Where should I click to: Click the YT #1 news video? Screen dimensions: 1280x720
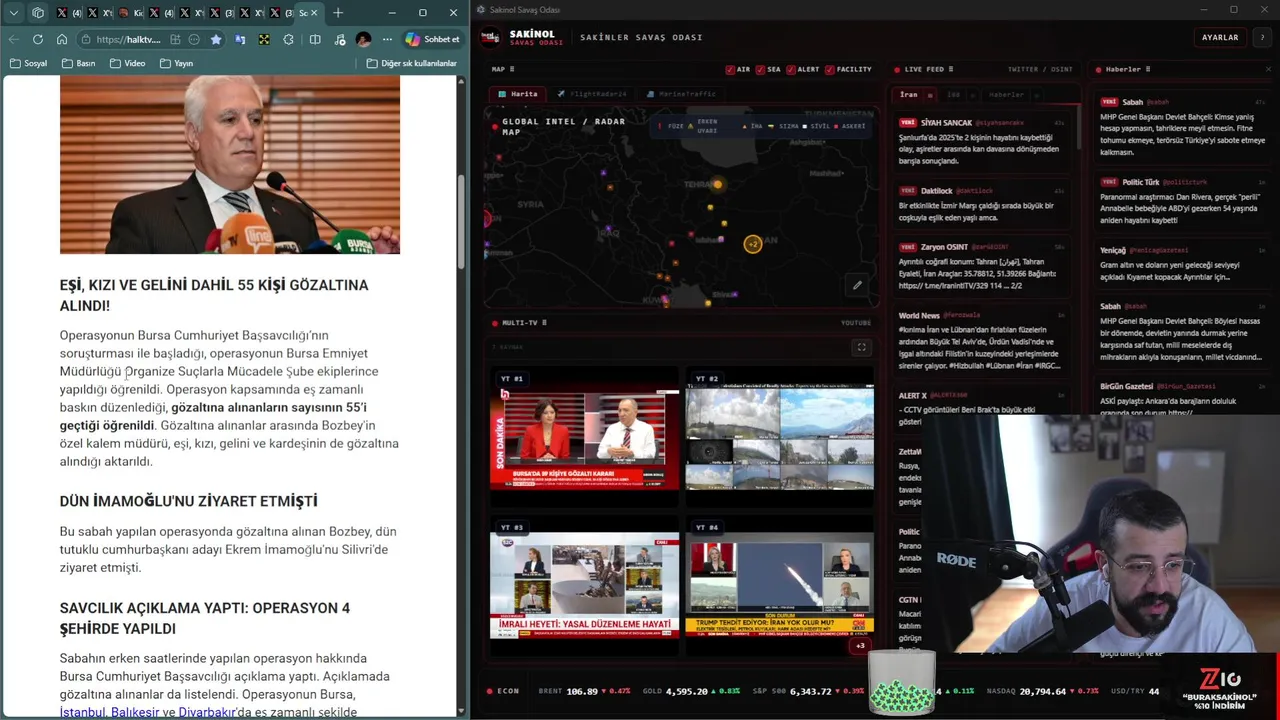[584, 438]
